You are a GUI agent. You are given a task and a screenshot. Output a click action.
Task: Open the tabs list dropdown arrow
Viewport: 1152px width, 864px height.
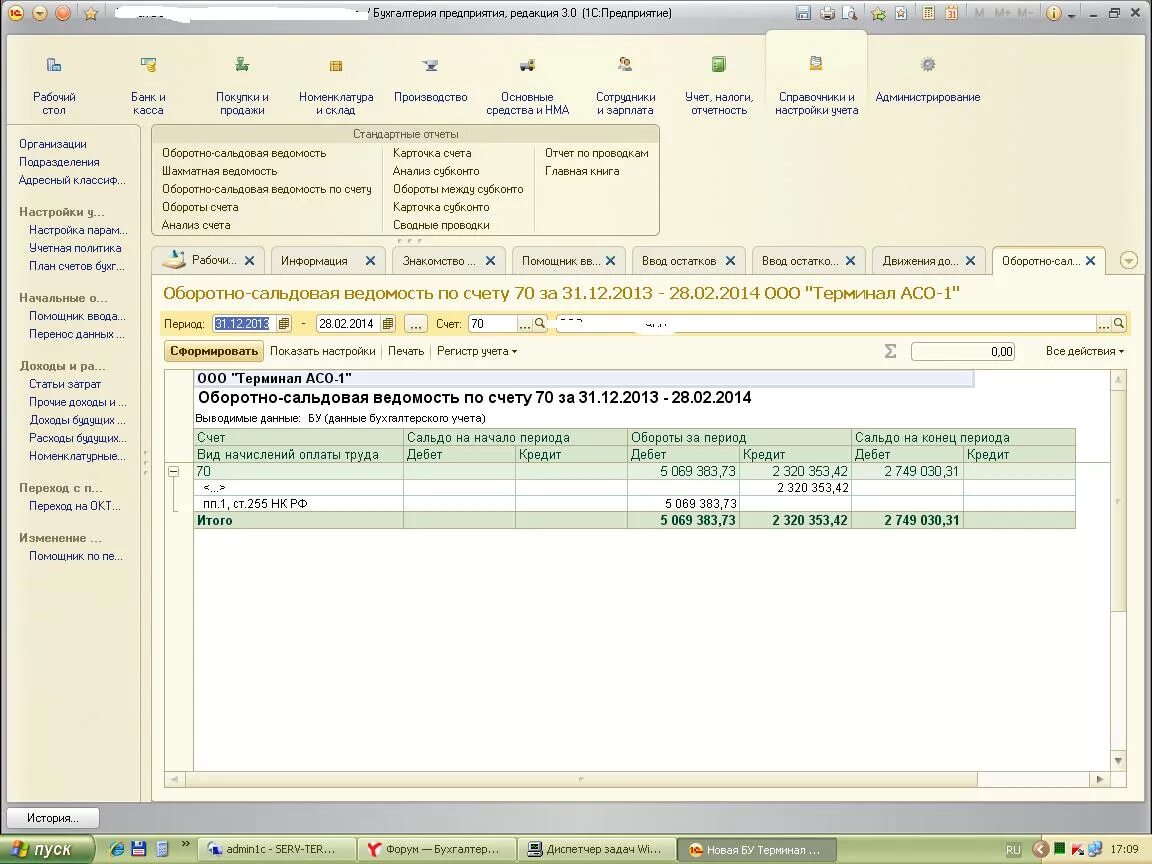click(x=1128, y=260)
